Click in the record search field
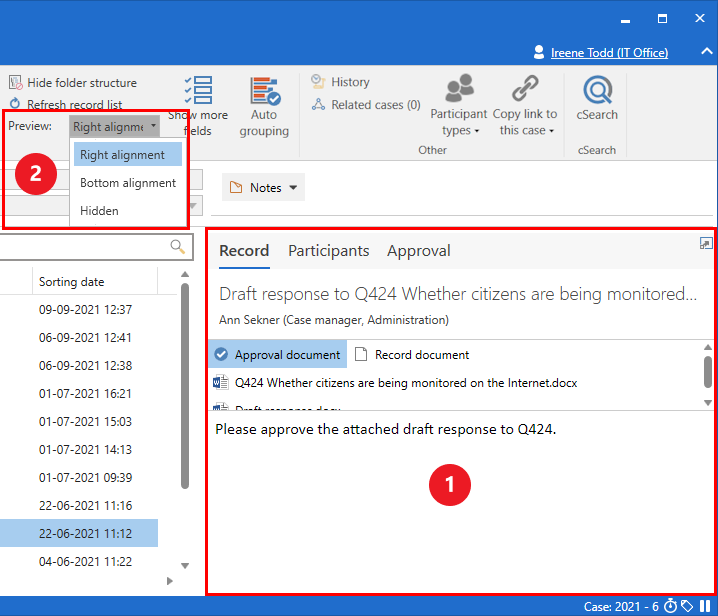Image resolution: width=718 pixels, height=616 pixels. pyautogui.click(x=85, y=247)
